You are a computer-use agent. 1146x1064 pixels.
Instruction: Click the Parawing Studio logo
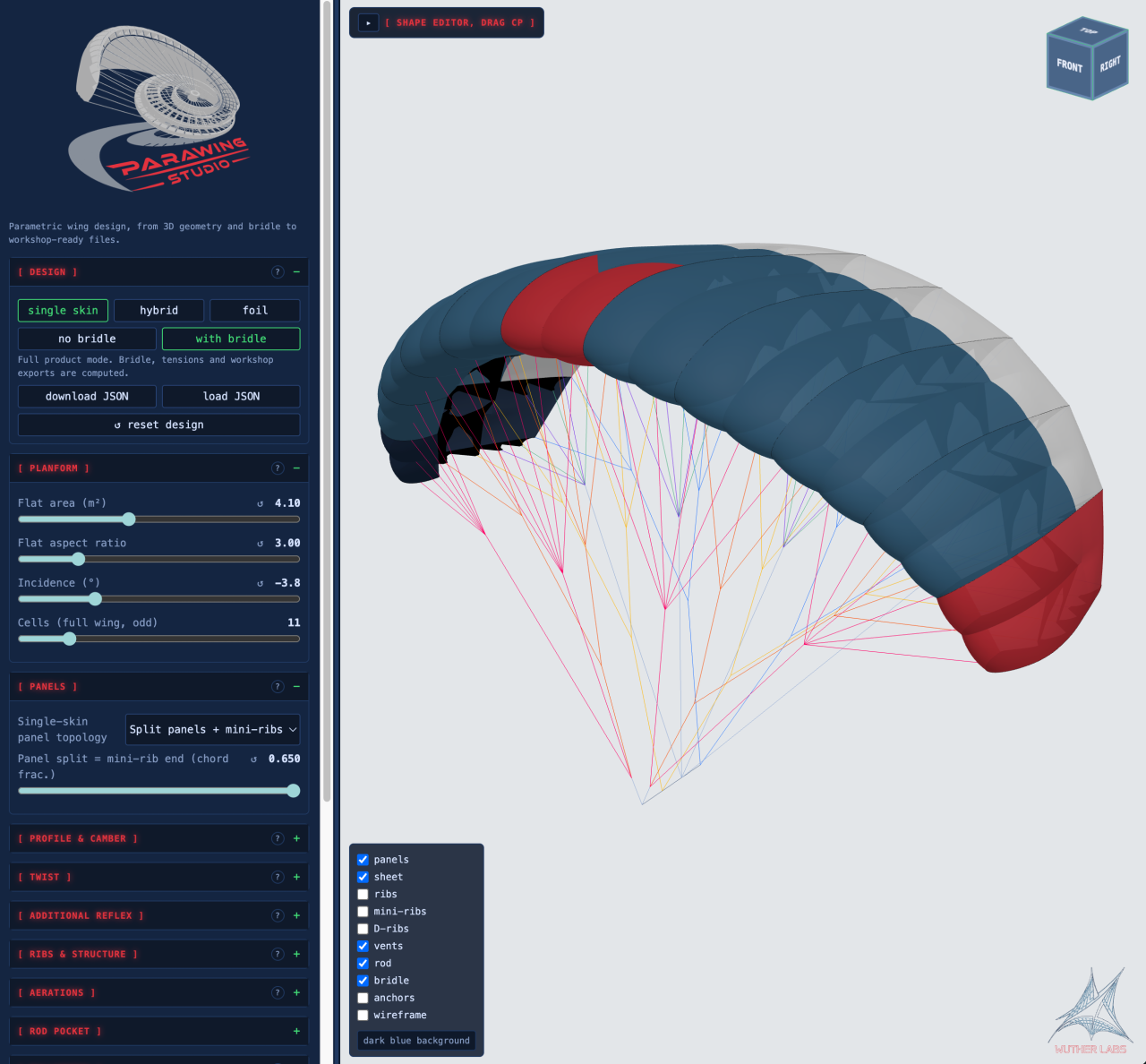click(159, 107)
